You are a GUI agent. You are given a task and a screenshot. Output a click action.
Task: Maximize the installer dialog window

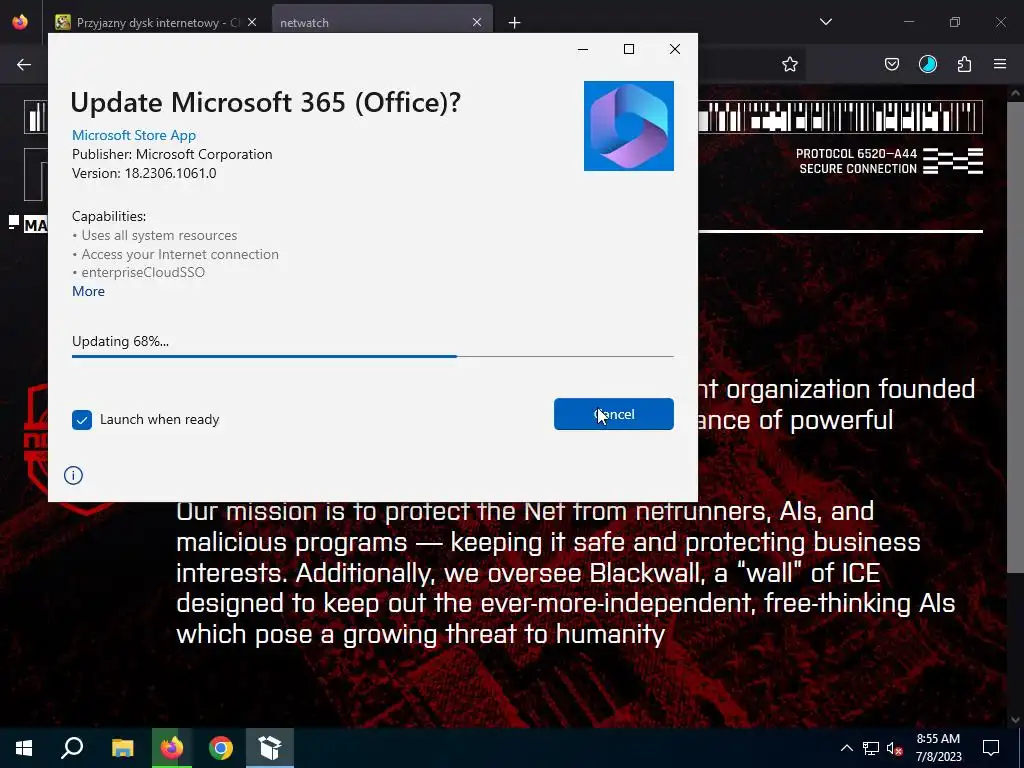(629, 49)
